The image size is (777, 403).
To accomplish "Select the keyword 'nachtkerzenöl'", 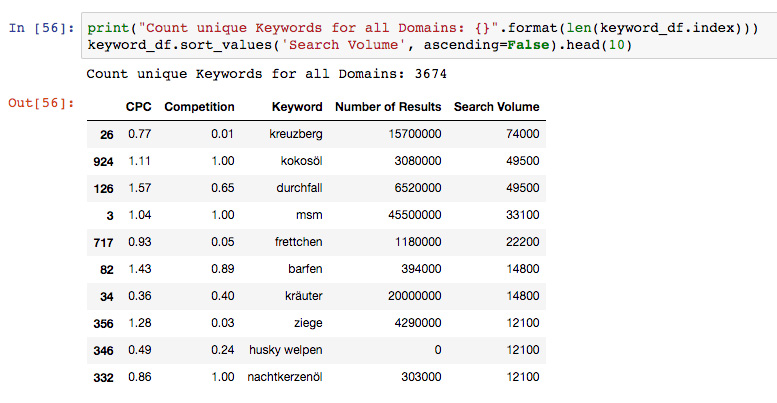I will click(x=285, y=377).
